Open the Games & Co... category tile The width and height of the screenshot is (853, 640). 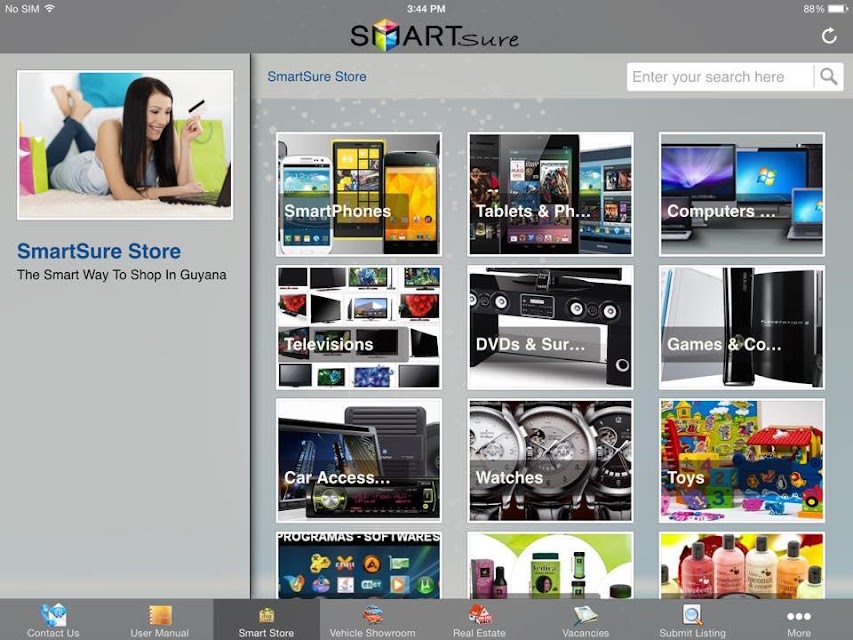742,327
